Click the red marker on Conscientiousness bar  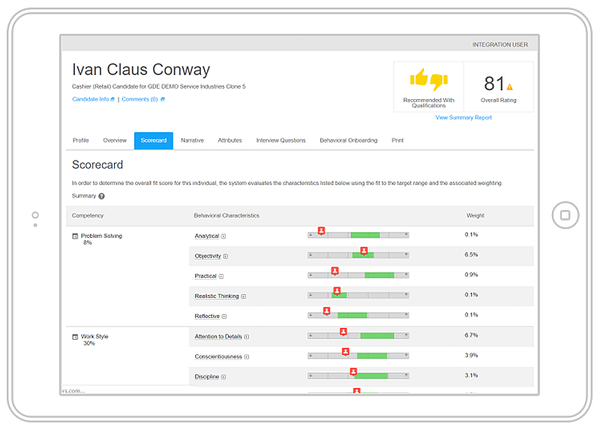click(345, 352)
